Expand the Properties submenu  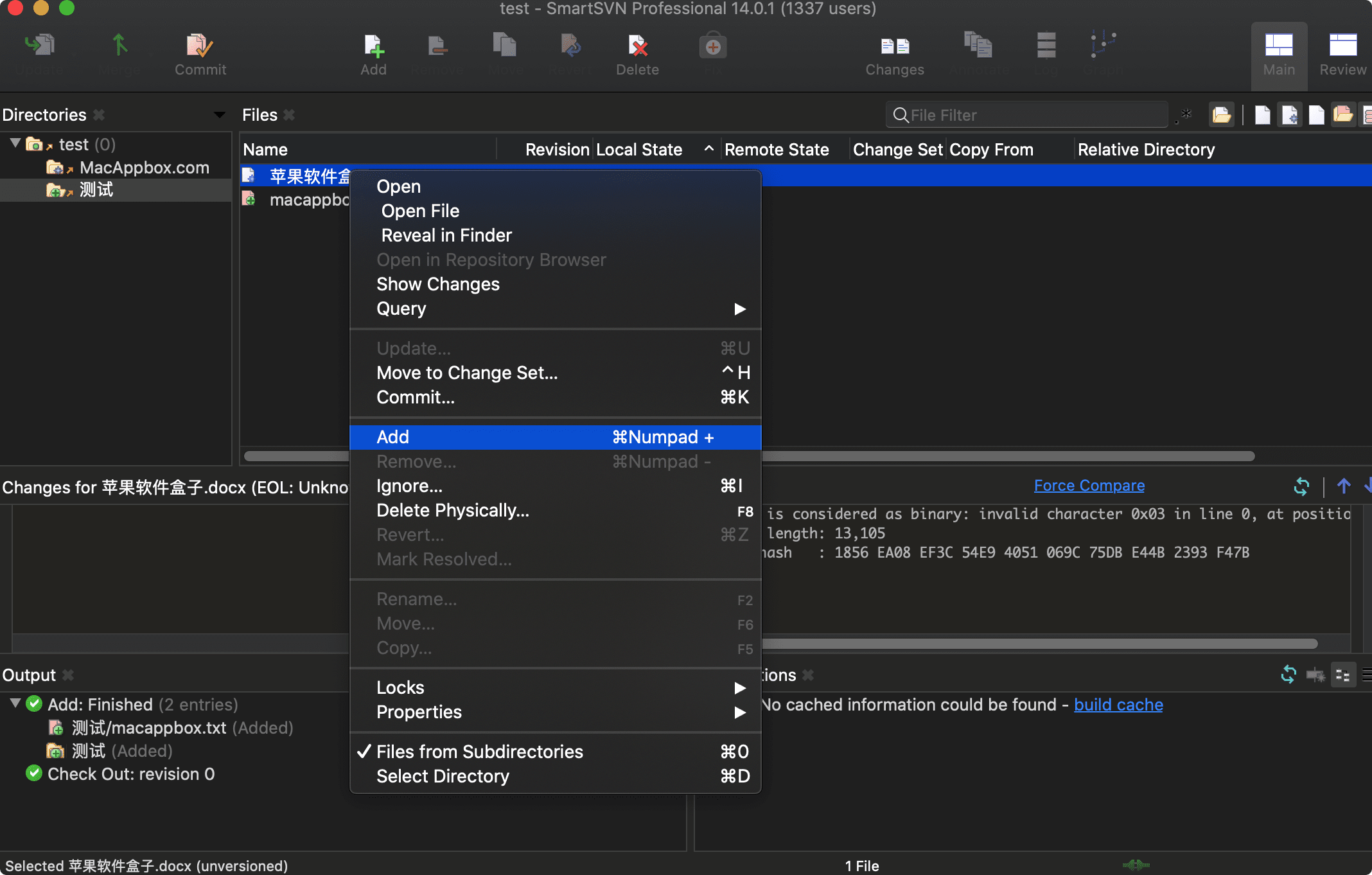pos(556,712)
